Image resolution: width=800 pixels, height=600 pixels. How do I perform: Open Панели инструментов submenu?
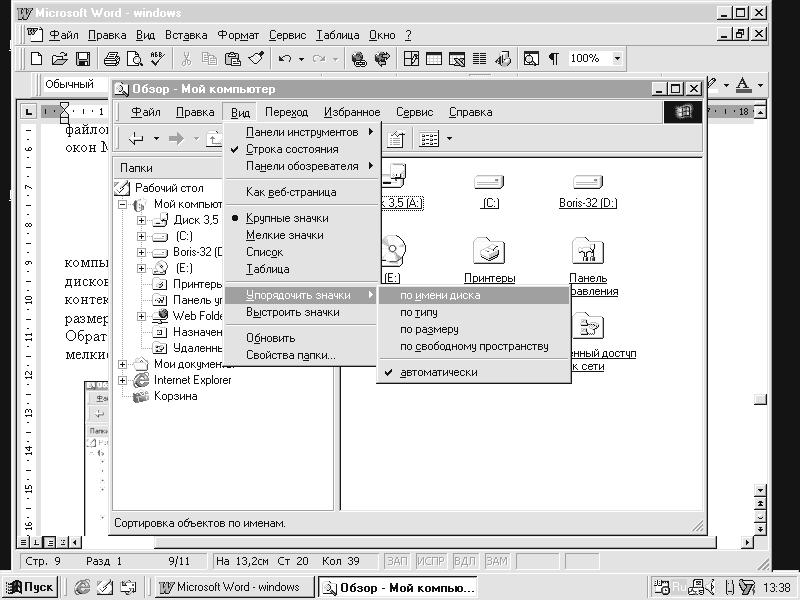pos(302,132)
